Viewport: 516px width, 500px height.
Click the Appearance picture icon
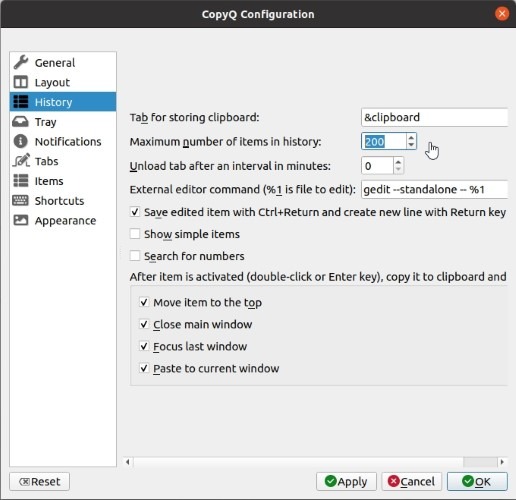pyautogui.click(x=21, y=220)
